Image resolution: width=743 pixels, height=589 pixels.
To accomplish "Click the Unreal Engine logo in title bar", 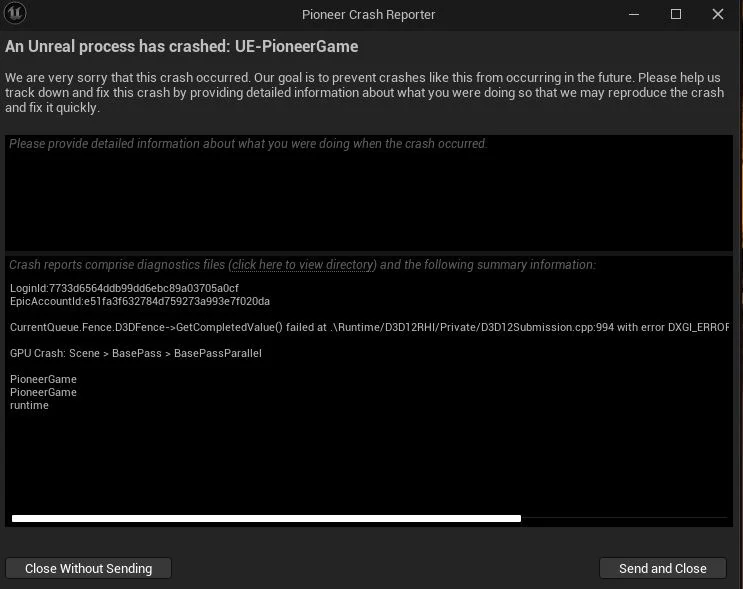I will tap(15, 14).
